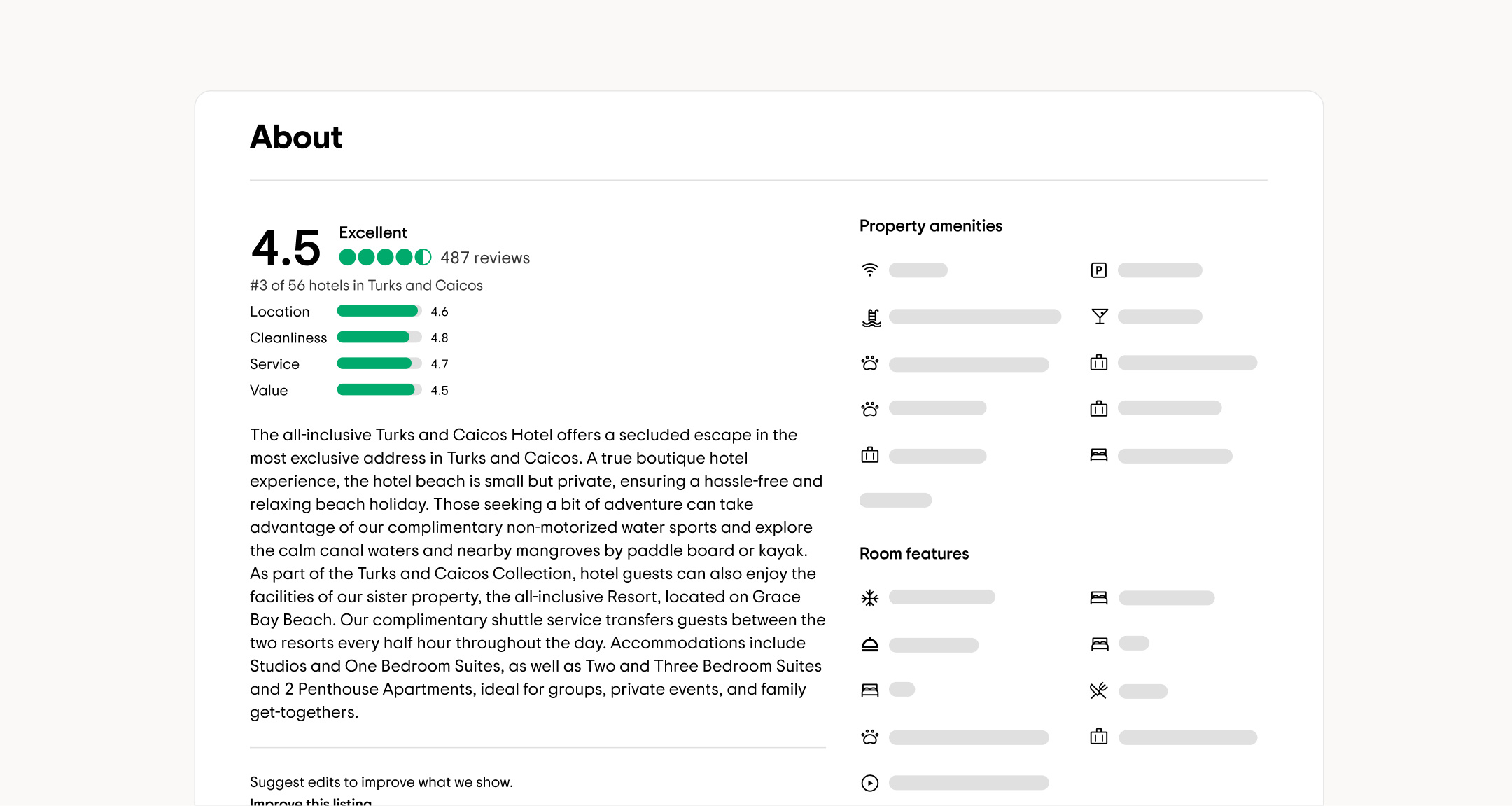Click the suitcase icon in Room features

click(x=1099, y=737)
